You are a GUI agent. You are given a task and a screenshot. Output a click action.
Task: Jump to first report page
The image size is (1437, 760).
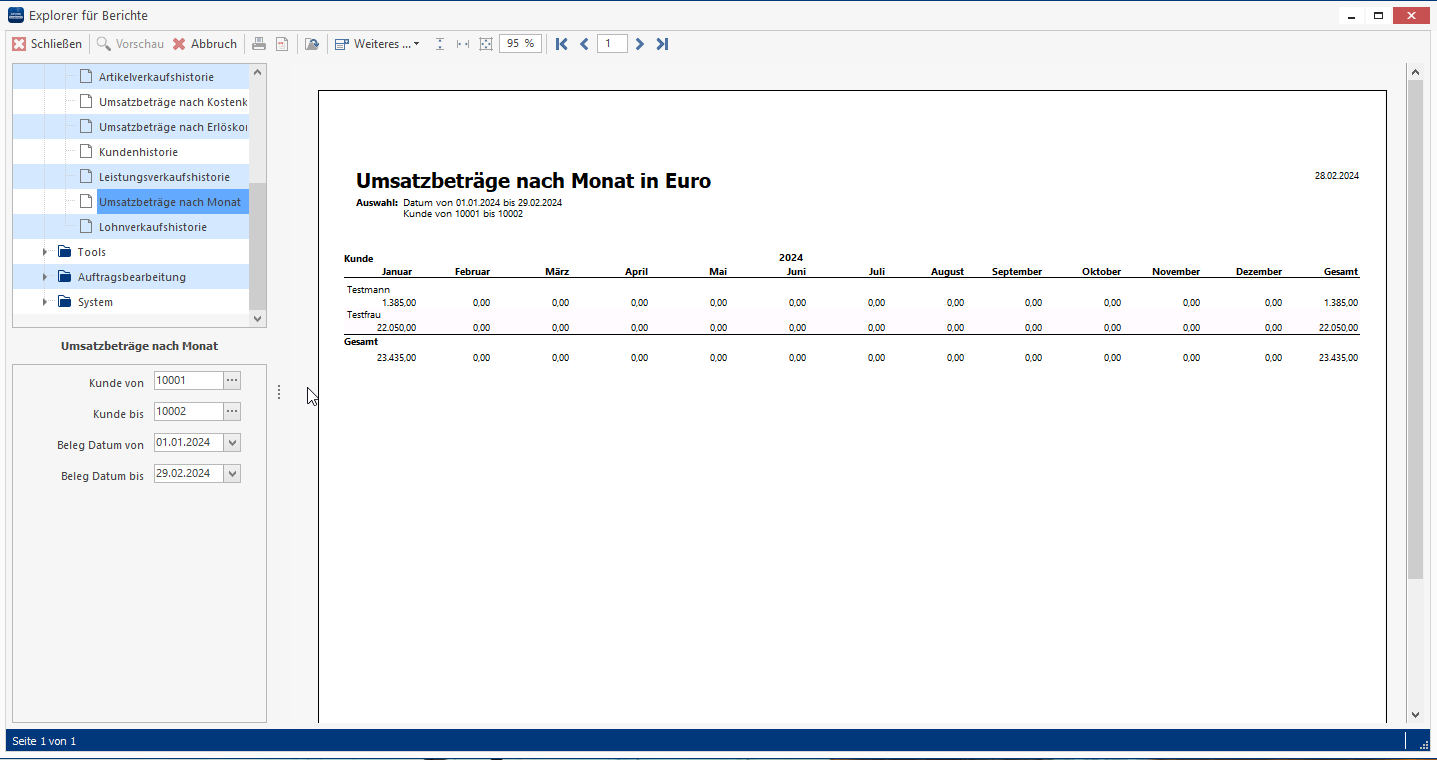coord(562,44)
